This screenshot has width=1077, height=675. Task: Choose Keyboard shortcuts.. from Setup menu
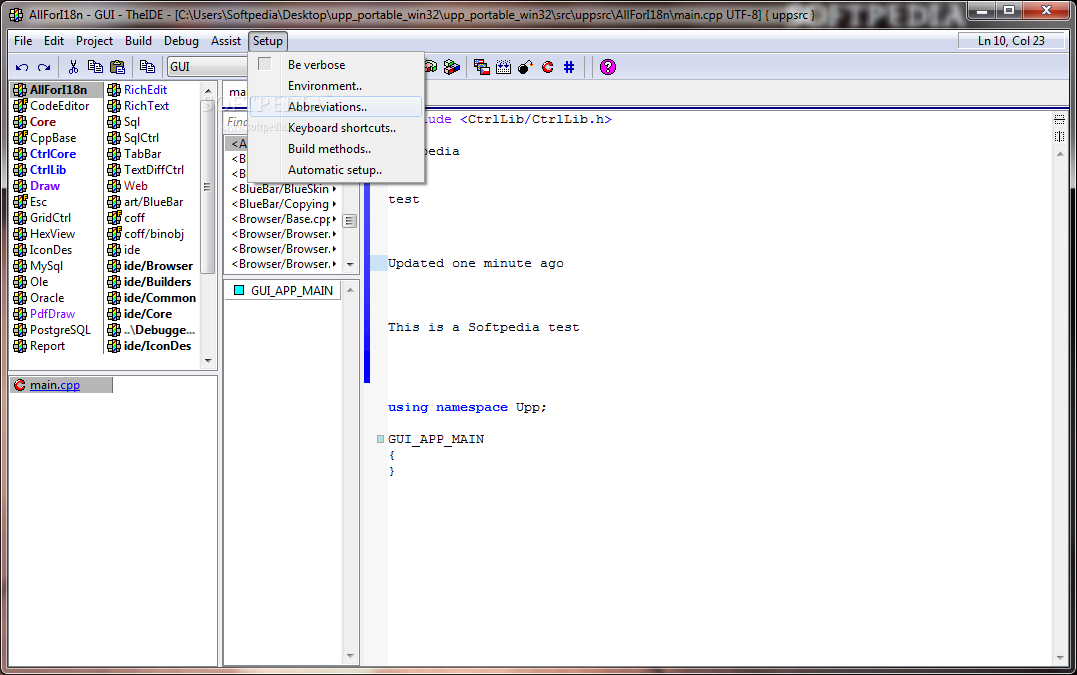(x=336, y=128)
